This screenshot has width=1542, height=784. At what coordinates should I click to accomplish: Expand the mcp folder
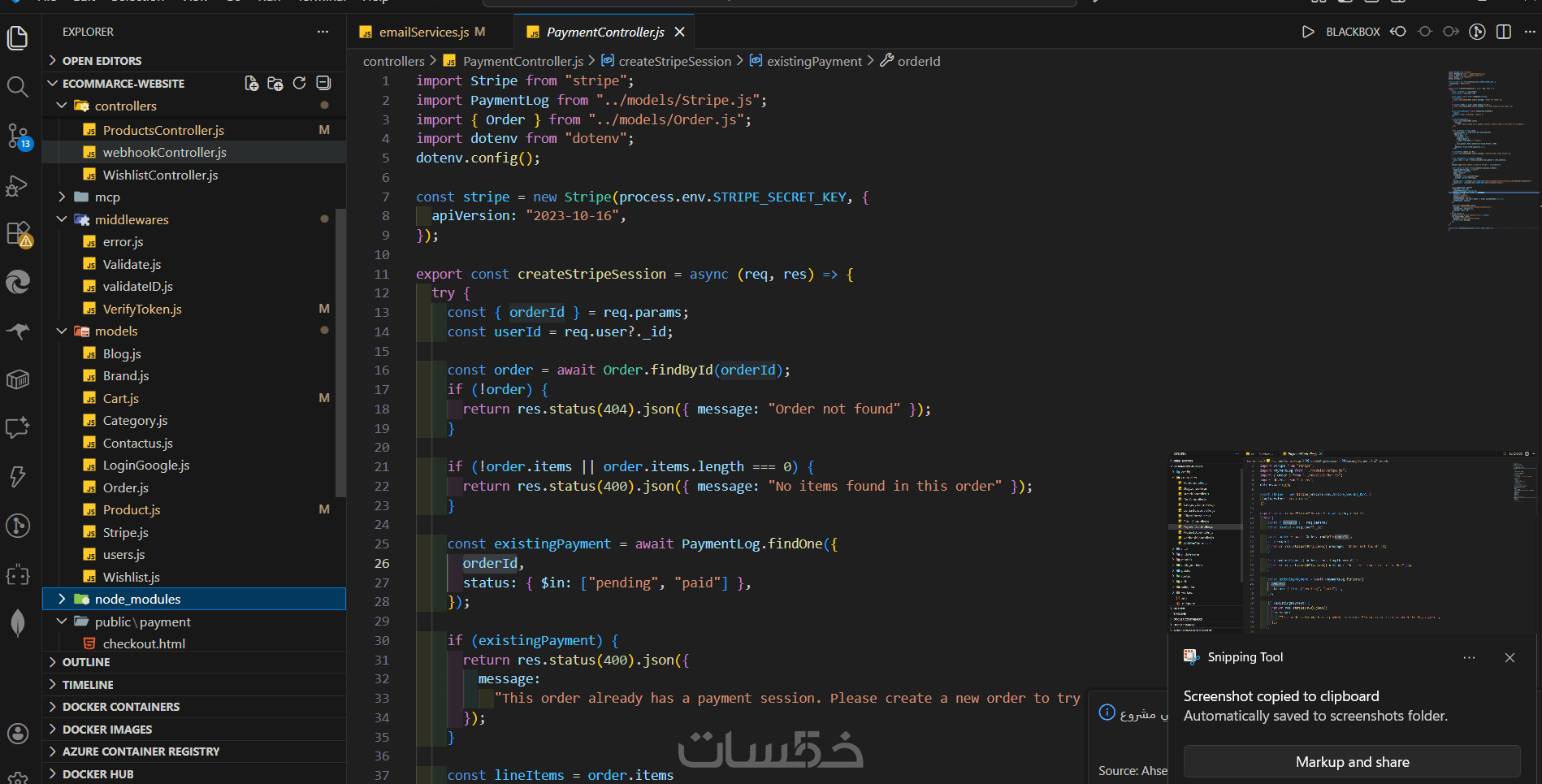(194, 197)
